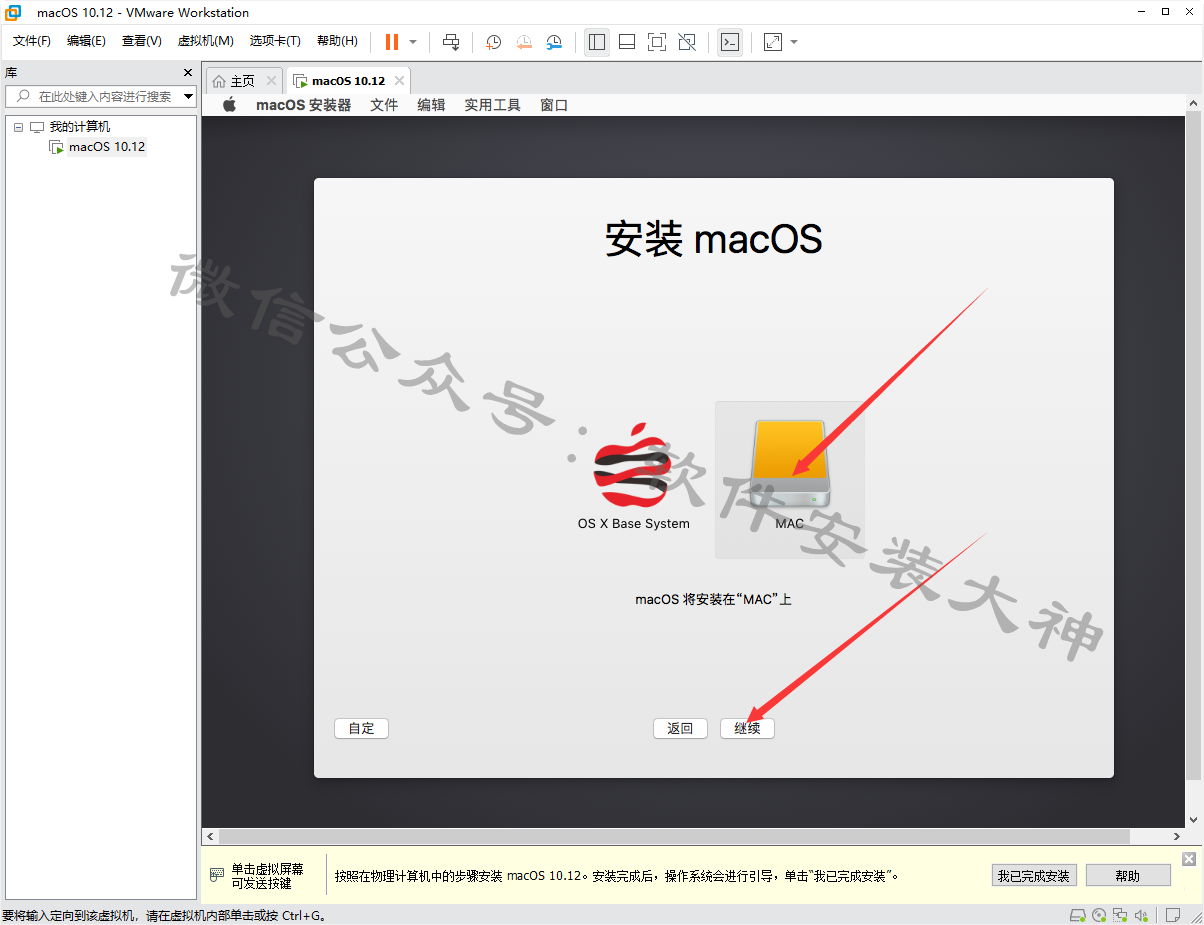Toggle thumbnail bar view icon
The height and width of the screenshot is (925, 1204).
627,42
